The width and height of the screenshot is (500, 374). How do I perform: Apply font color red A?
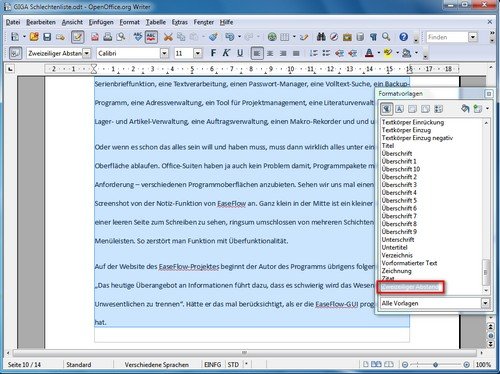369,53
